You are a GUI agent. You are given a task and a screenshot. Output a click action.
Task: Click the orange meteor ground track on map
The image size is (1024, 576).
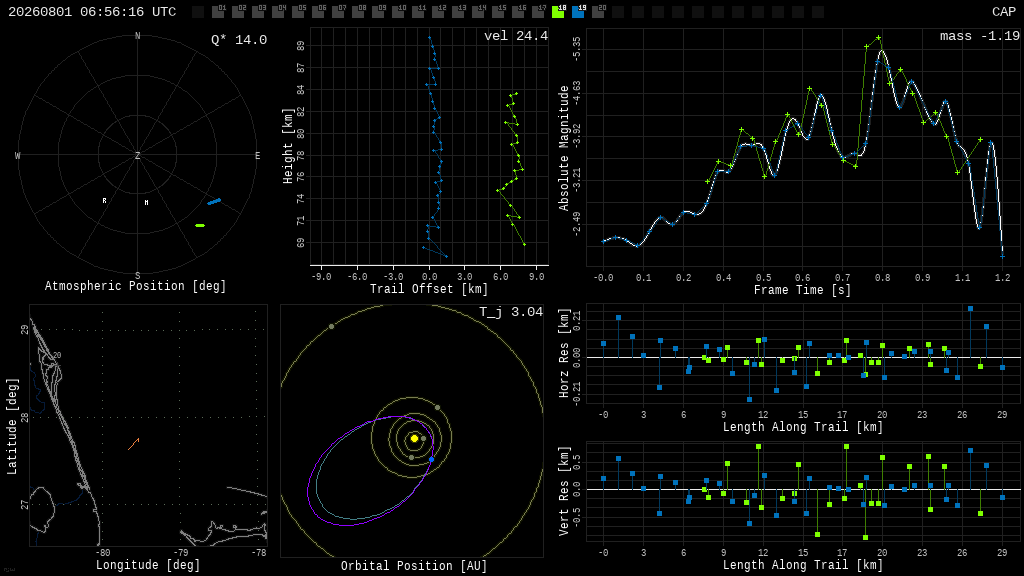pyautogui.click(x=134, y=444)
